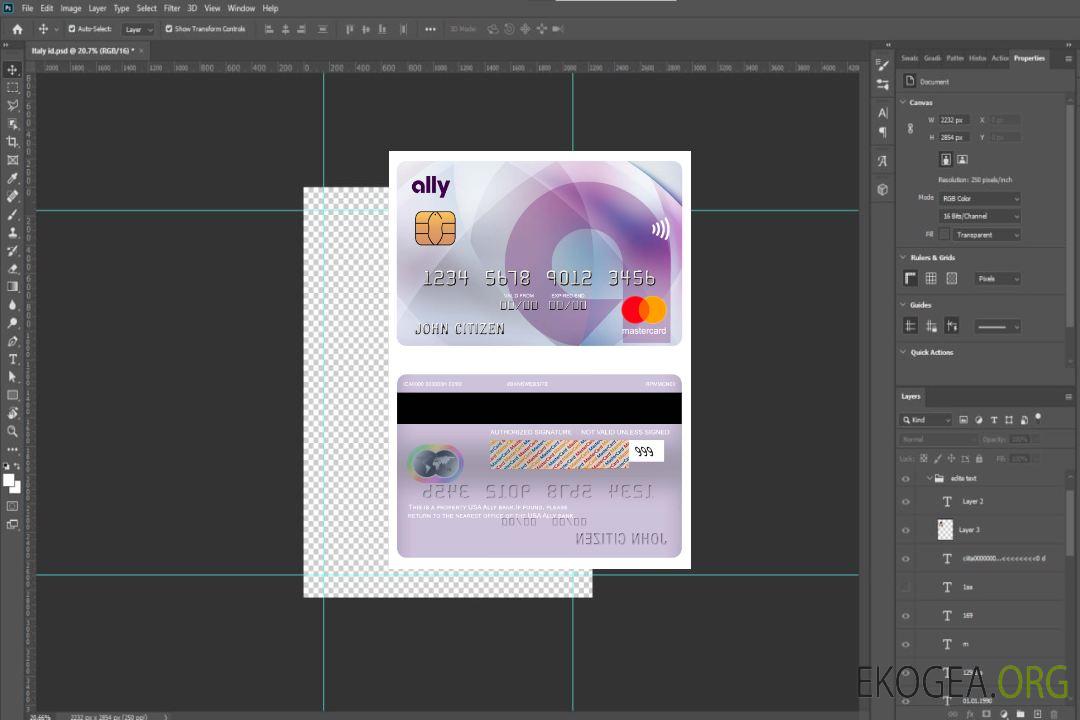The width and height of the screenshot is (1080, 720).
Task: Open Properties panel options menu
Action: click(1068, 59)
